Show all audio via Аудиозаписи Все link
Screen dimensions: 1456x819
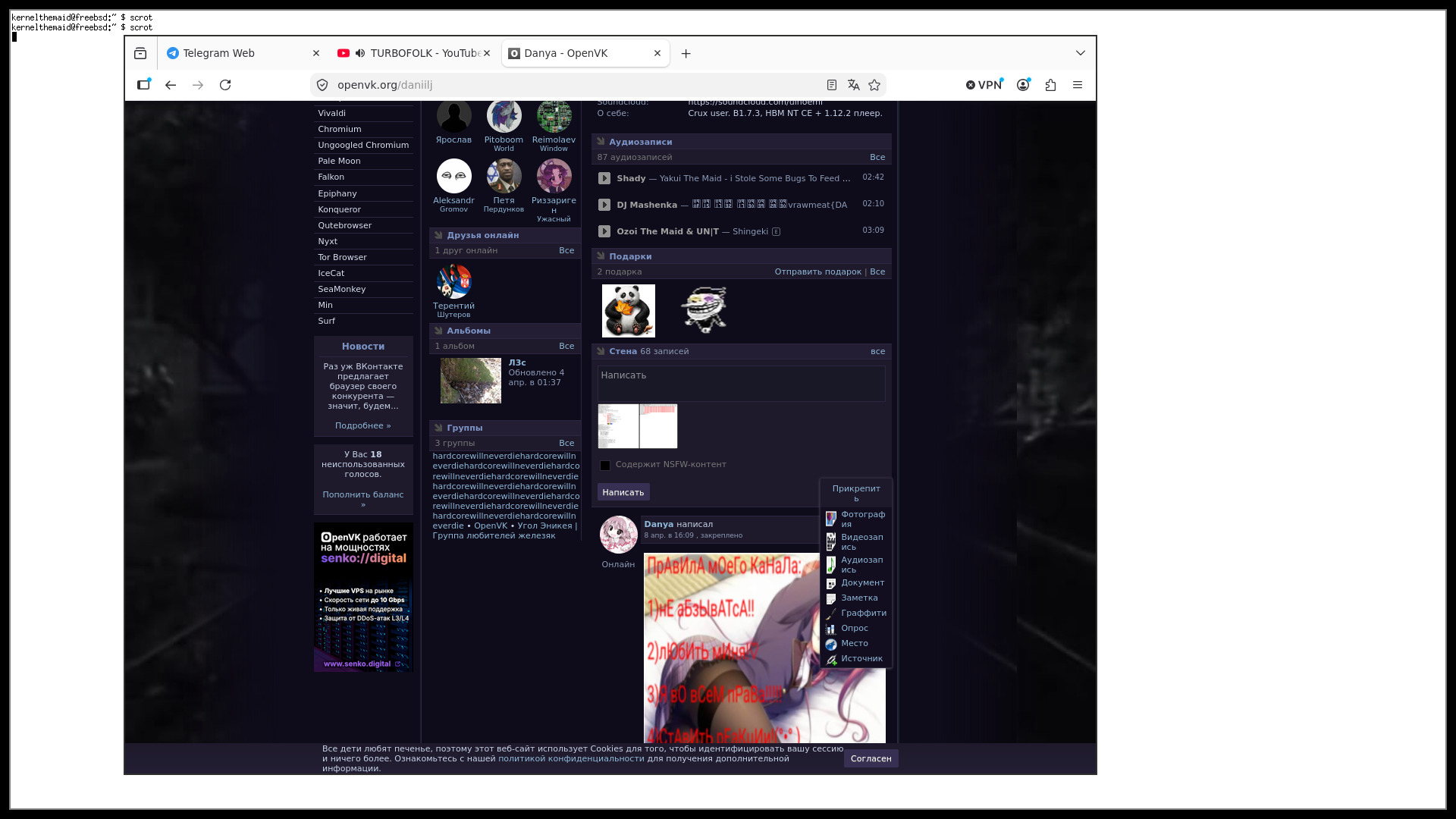877,157
